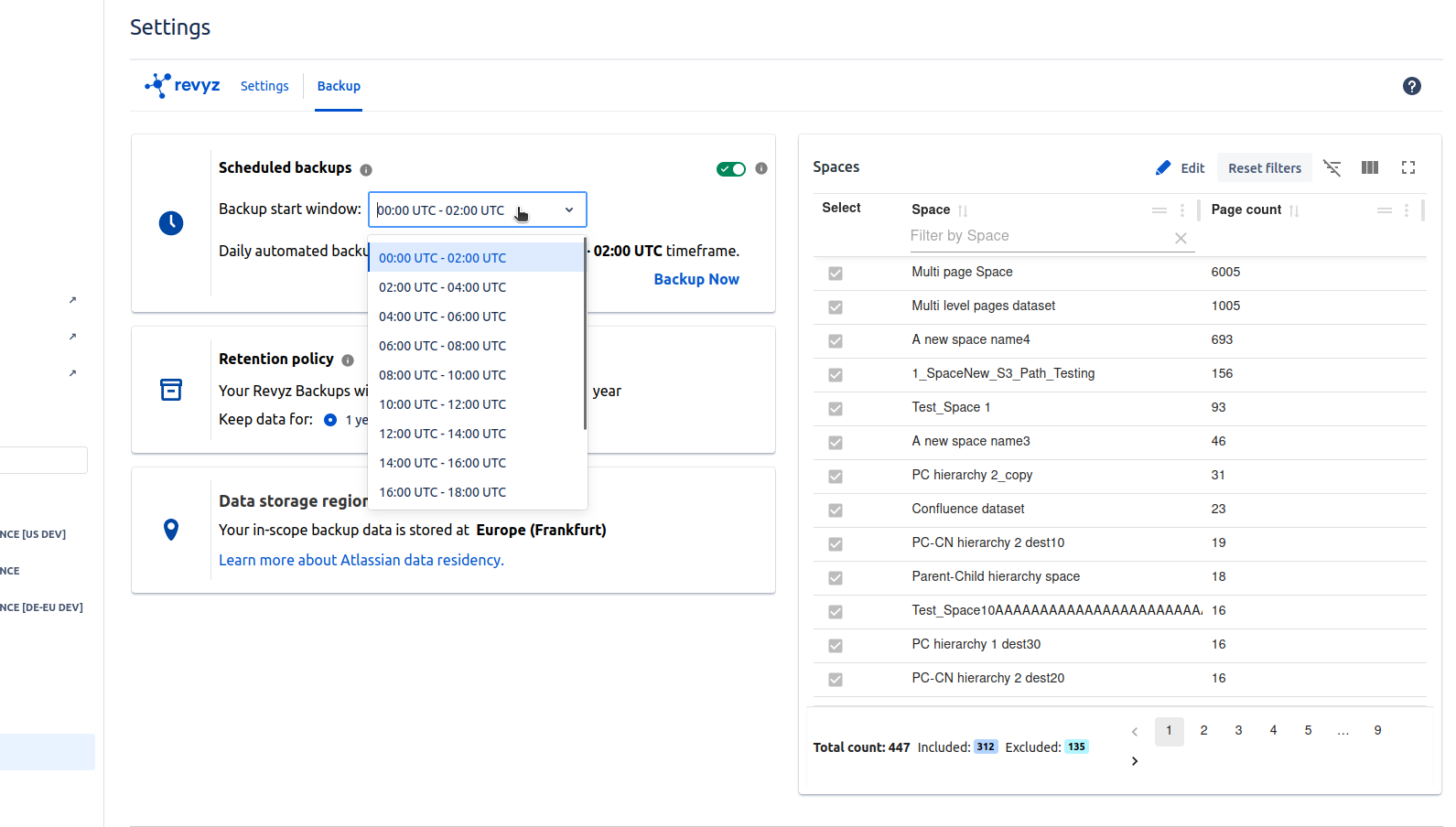Toggle scheduled backups switch off
This screenshot has width=1456, height=827.
730,169
